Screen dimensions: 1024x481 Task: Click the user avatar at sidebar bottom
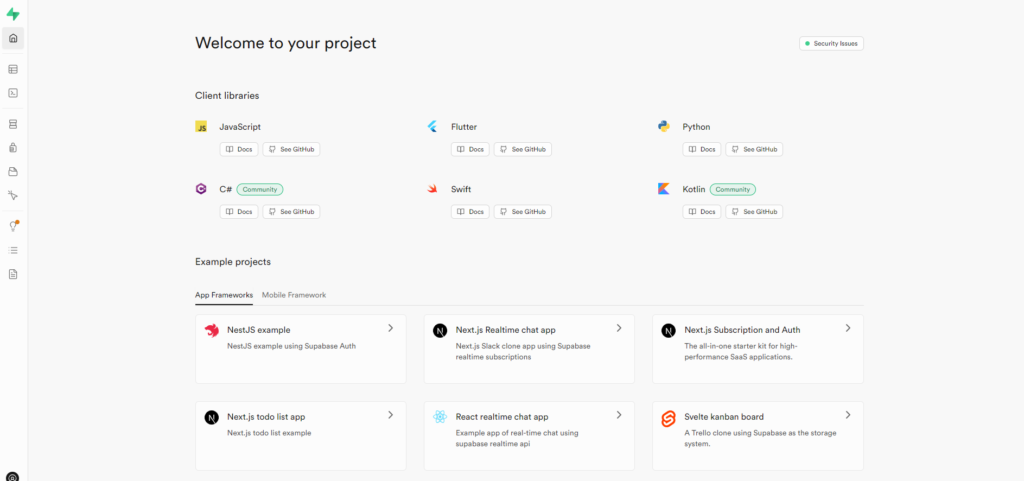click(13, 476)
